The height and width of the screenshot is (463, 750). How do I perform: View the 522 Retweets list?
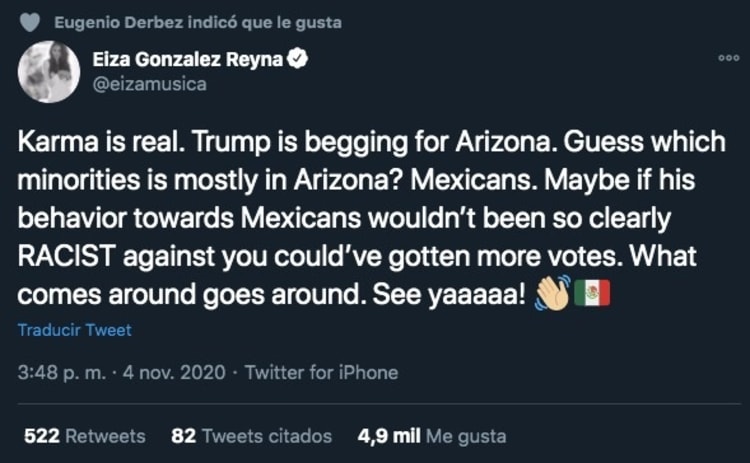(x=84, y=436)
